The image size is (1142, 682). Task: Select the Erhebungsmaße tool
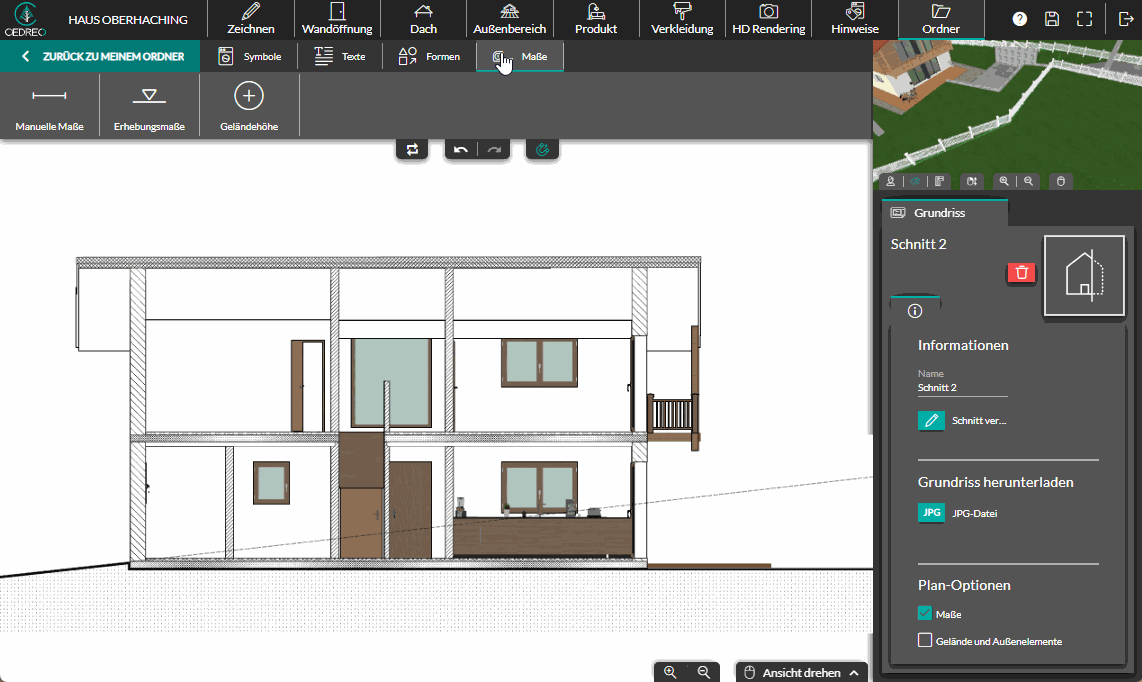pos(149,105)
